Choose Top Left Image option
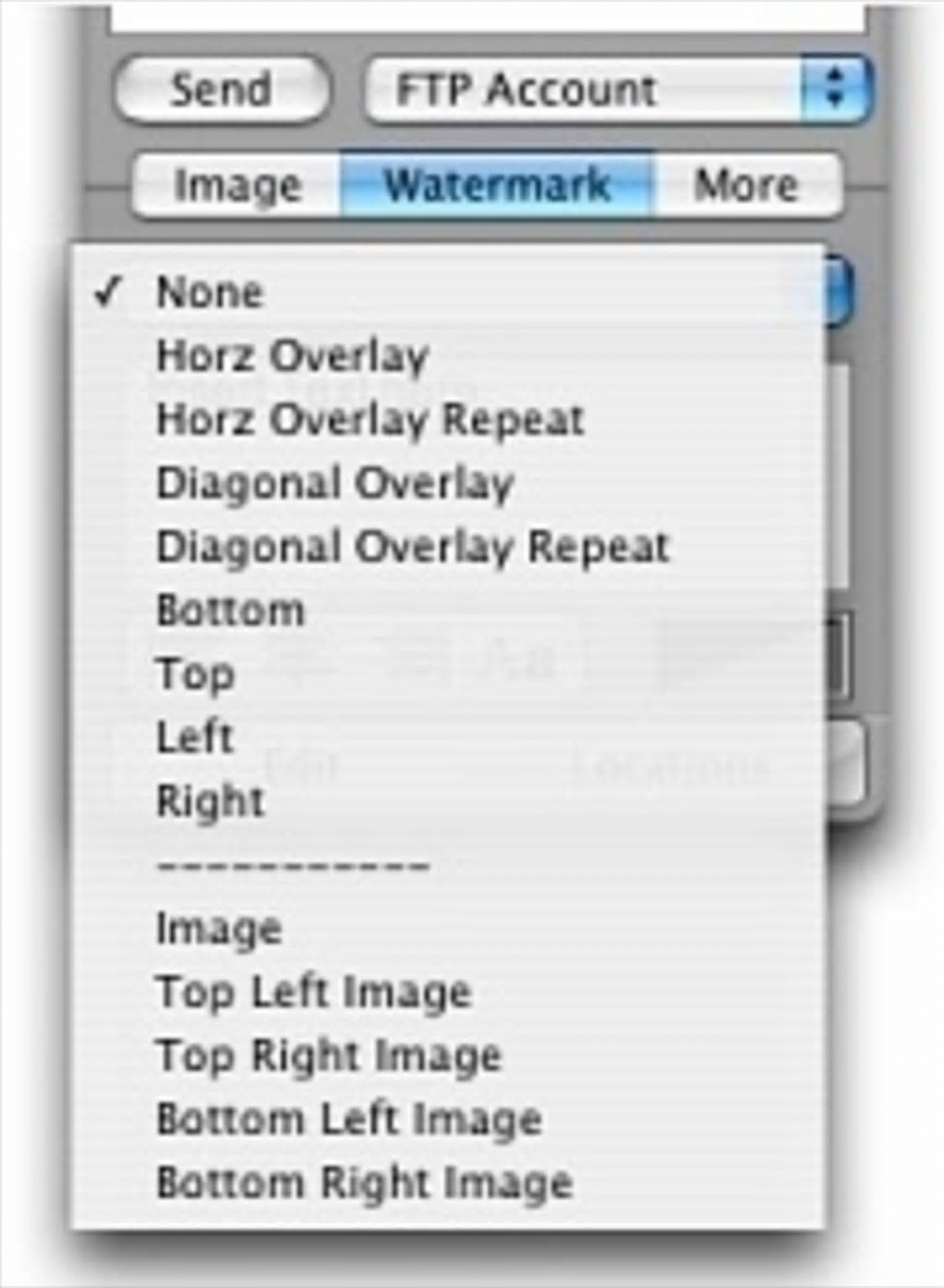The width and height of the screenshot is (944, 1288). pos(315,993)
